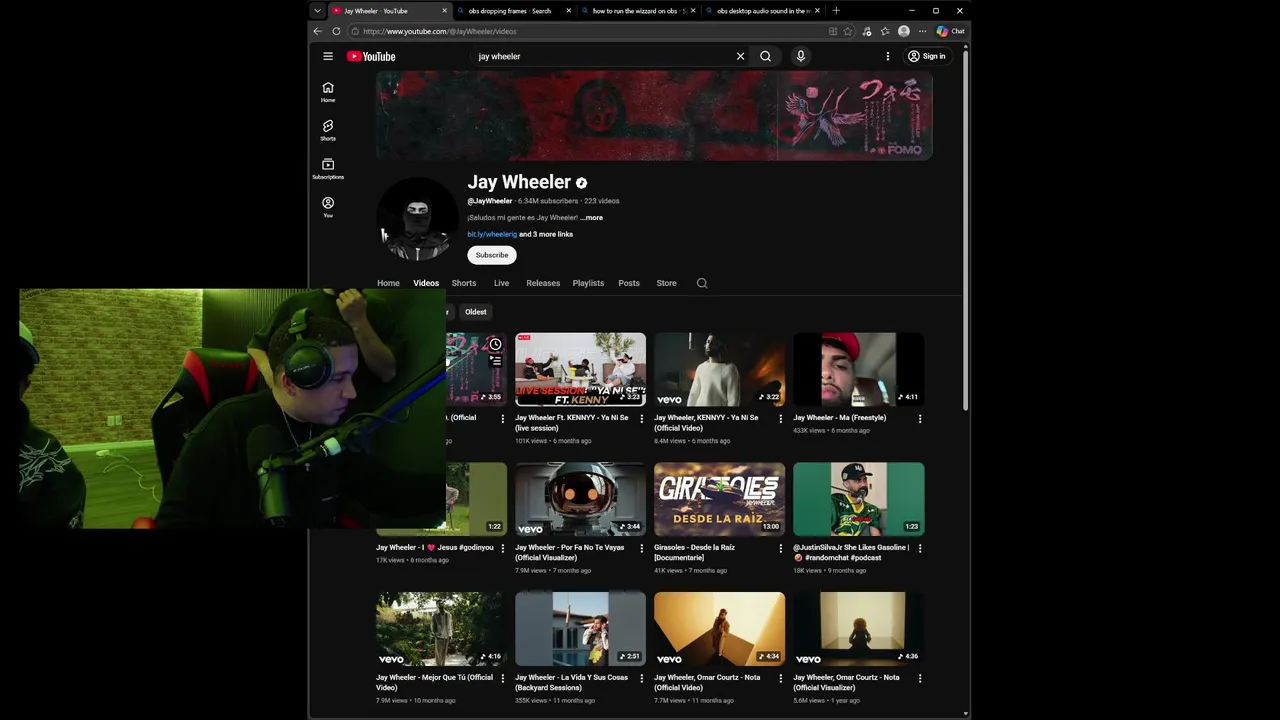This screenshot has width=1280, height=720.
Task: Subscribe to Jay Wheeler channel
Action: point(492,255)
